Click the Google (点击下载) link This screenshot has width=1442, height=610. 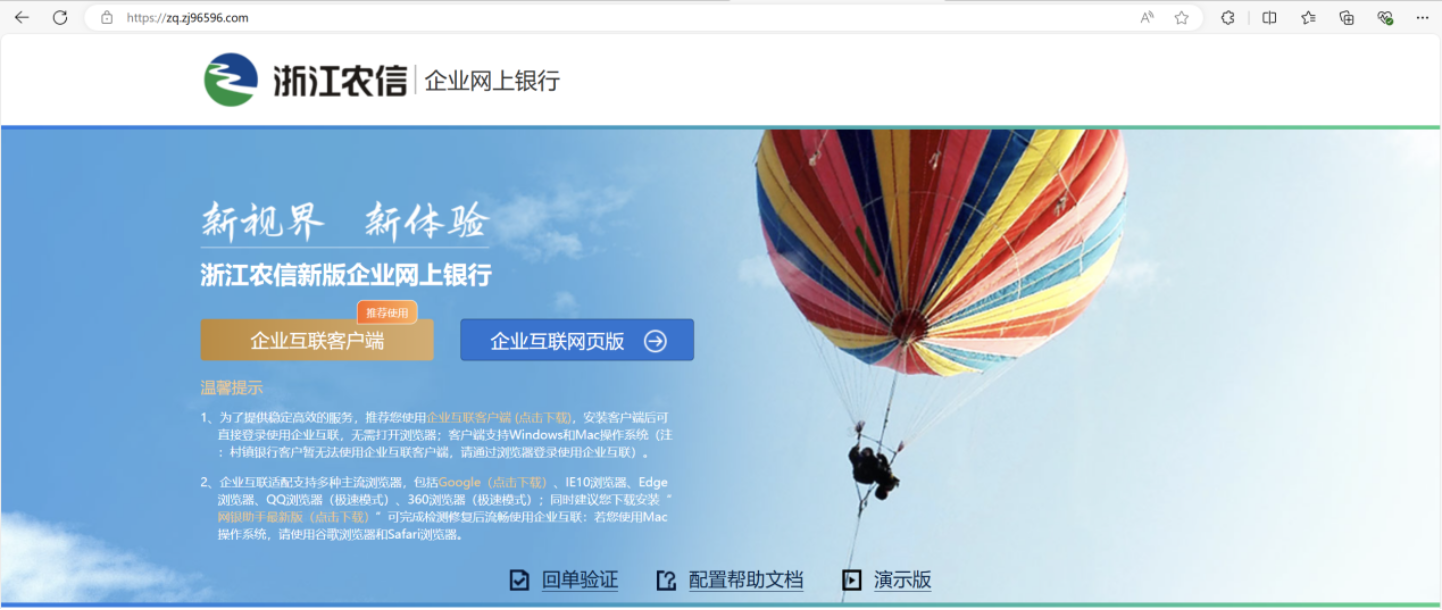[x=493, y=482]
